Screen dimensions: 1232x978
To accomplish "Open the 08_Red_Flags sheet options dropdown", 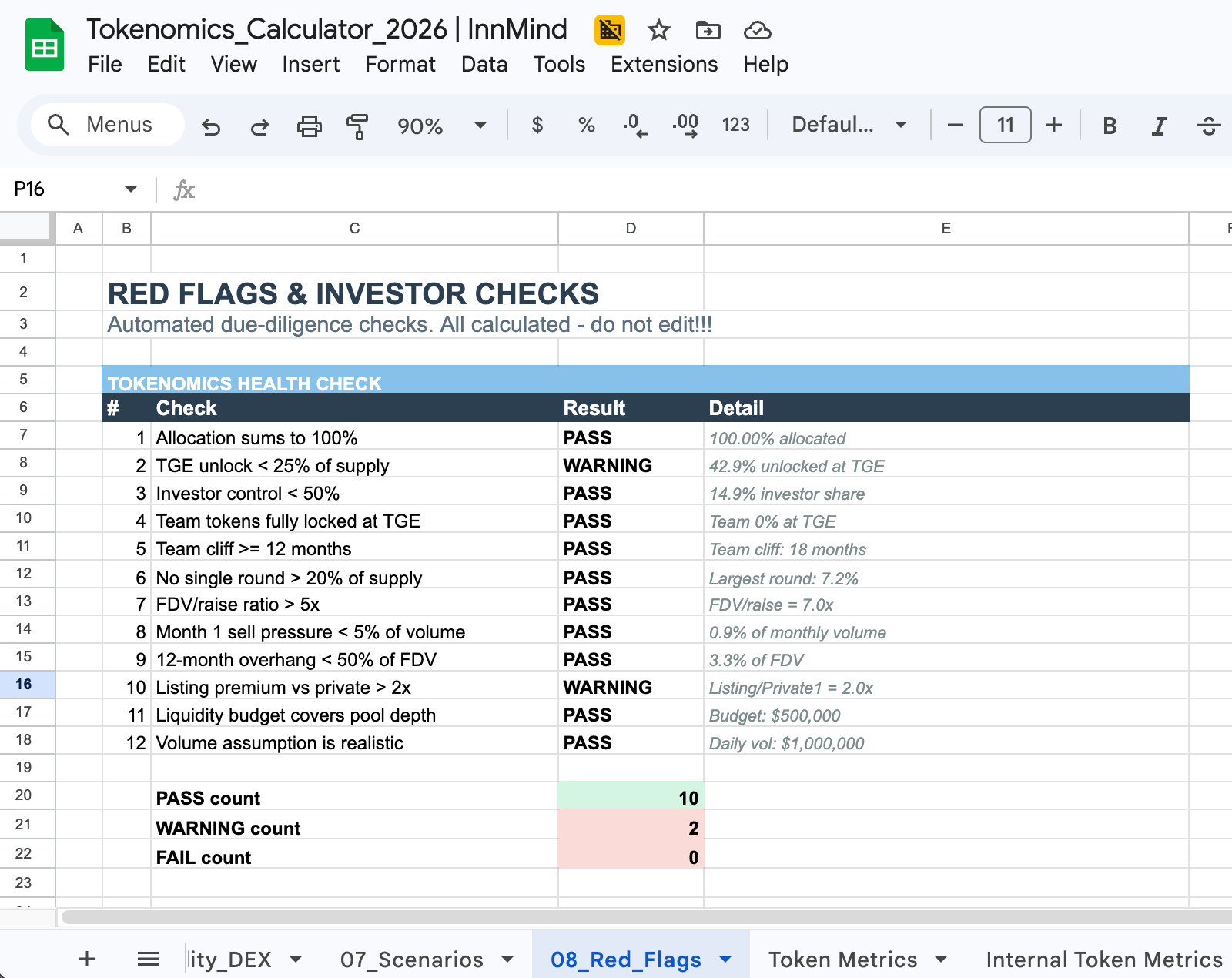I will click(x=725, y=960).
